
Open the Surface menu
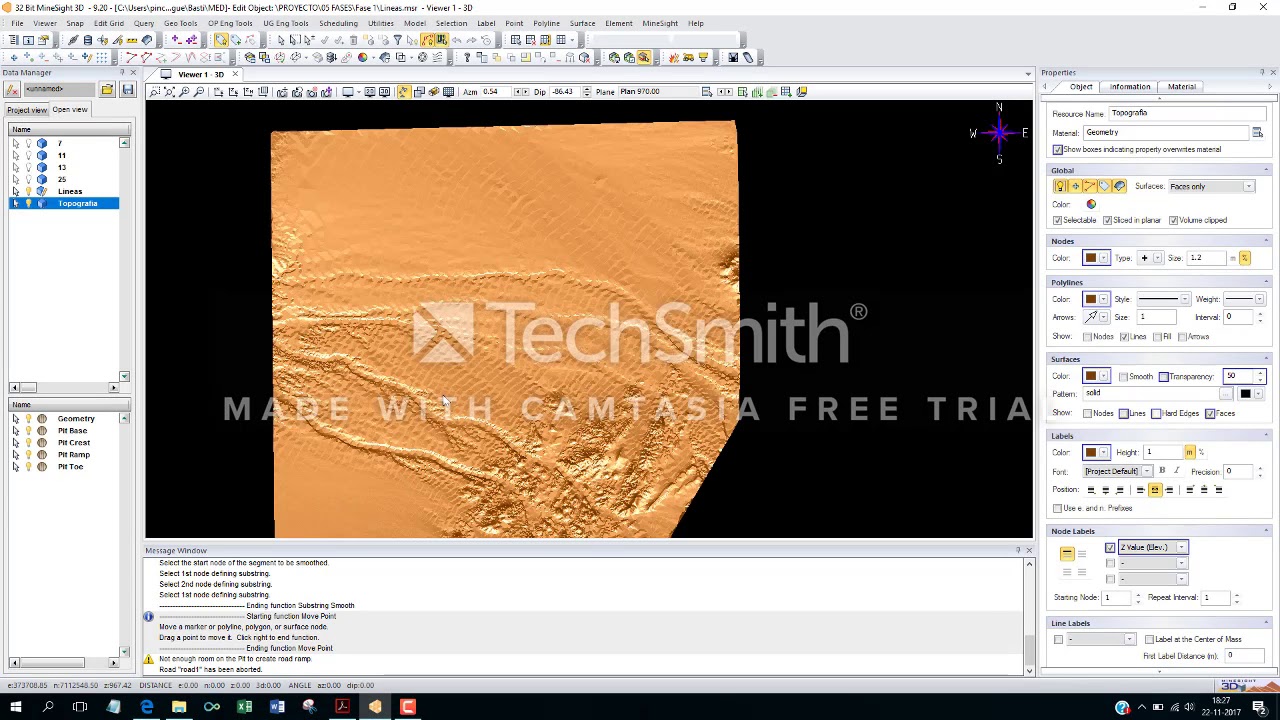(582, 23)
